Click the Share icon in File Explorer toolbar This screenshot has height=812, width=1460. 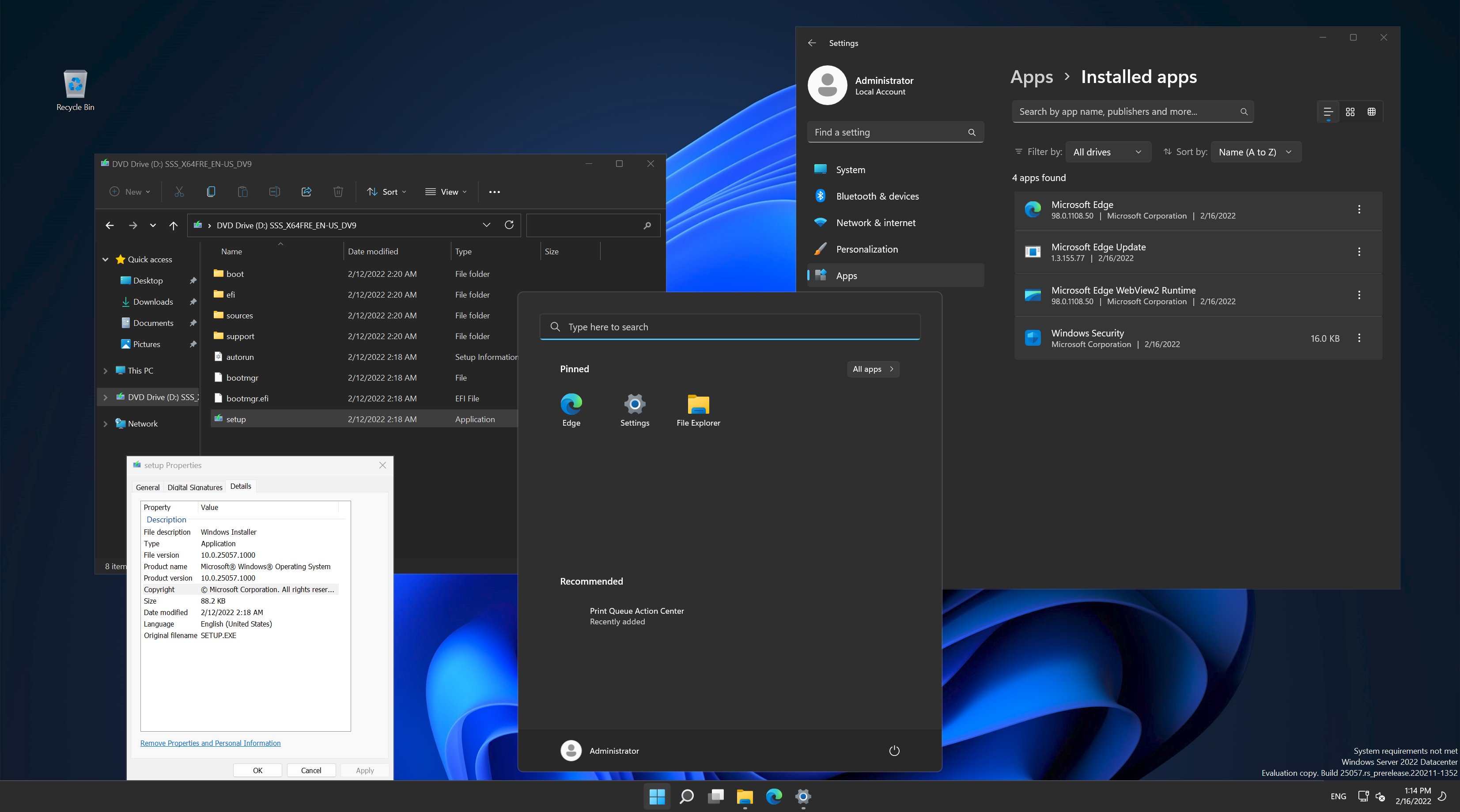pyautogui.click(x=306, y=192)
